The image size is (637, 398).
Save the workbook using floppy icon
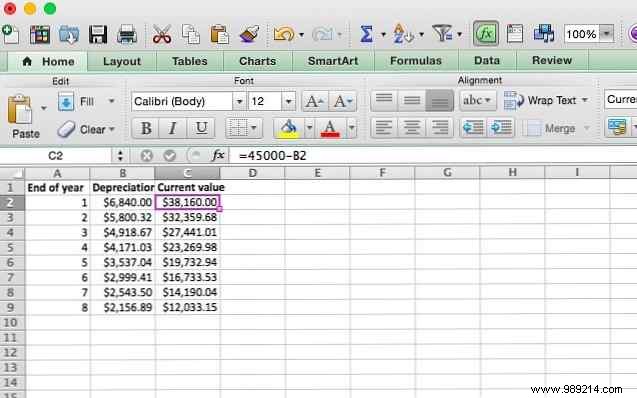pyautogui.click(x=98, y=34)
